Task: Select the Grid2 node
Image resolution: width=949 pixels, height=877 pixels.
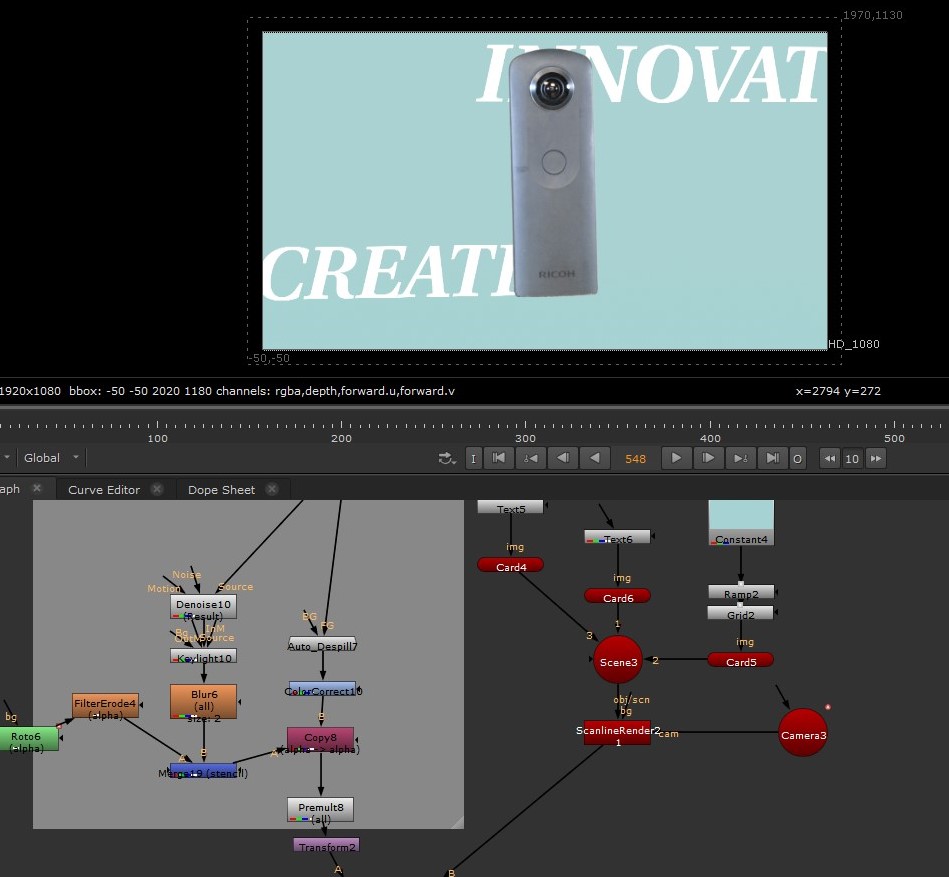Action: pos(740,613)
